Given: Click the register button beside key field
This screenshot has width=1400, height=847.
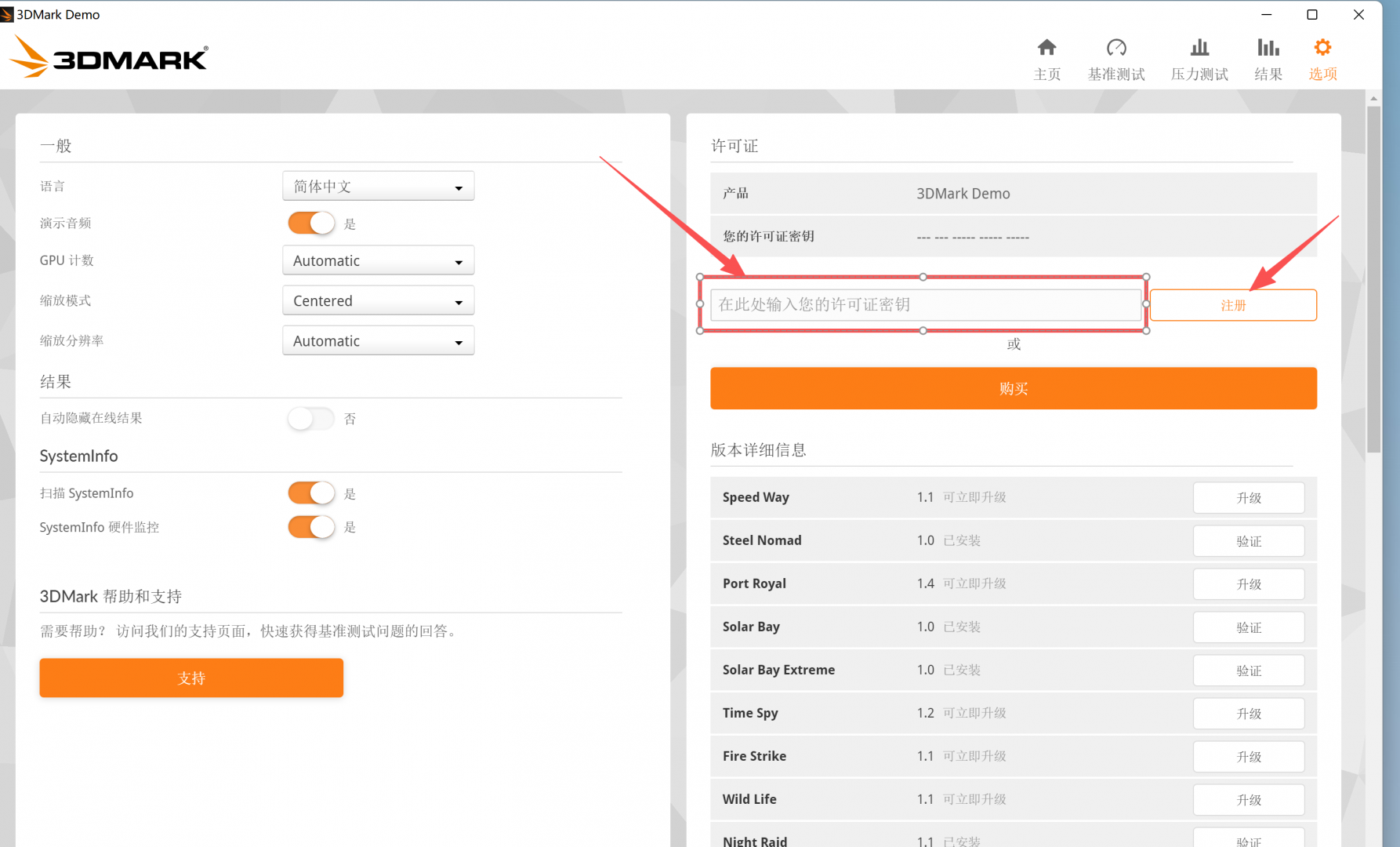Looking at the screenshot, I should click(1232, 305).
